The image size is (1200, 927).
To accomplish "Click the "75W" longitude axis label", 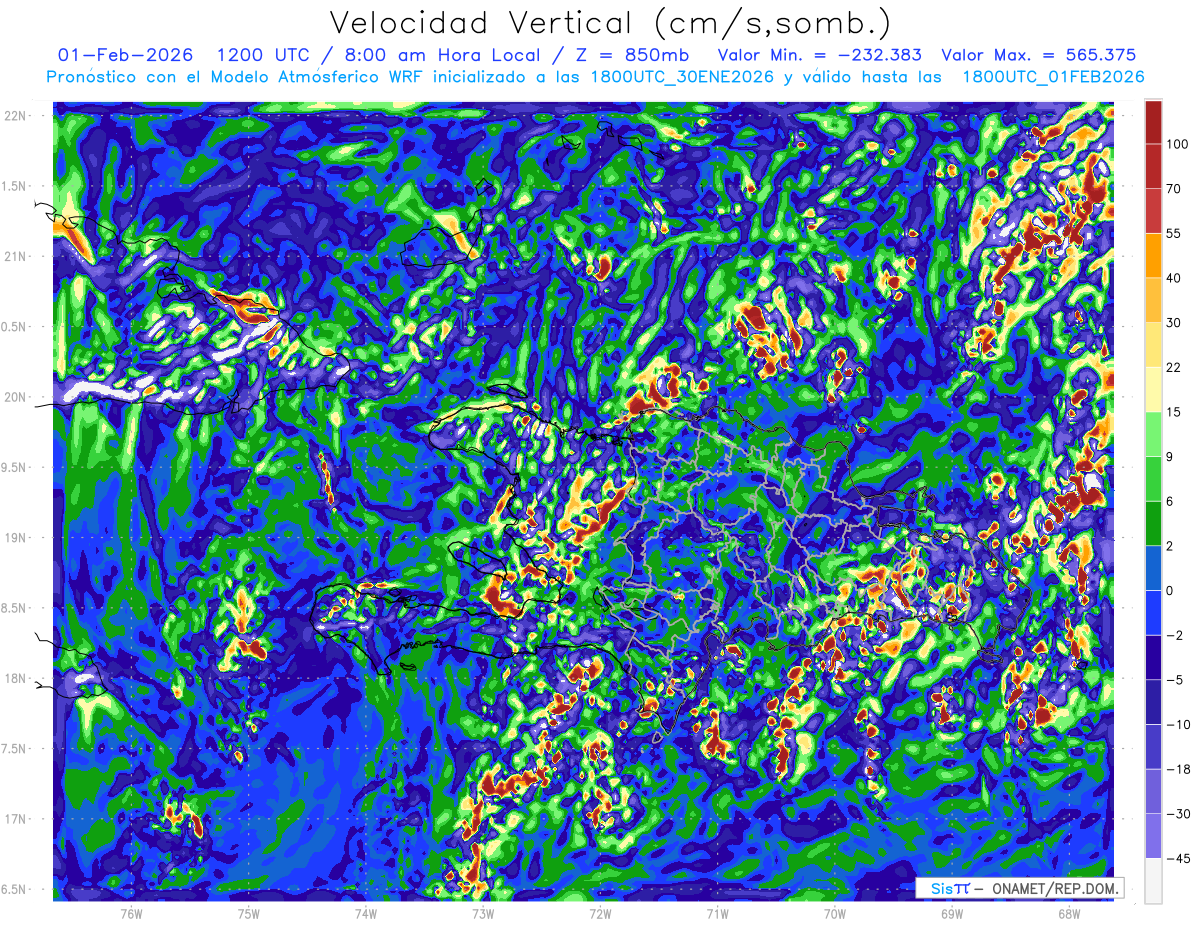I will pos(248,913).
